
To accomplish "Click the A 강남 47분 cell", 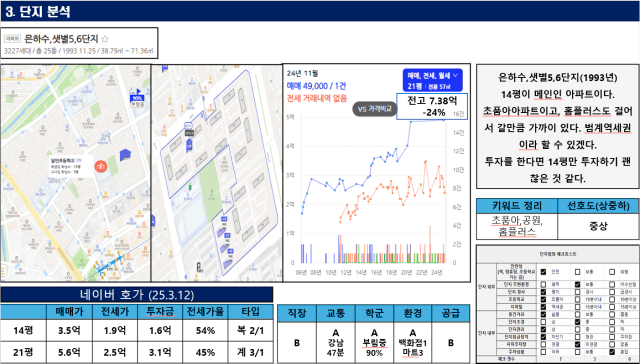I will 336,343.
